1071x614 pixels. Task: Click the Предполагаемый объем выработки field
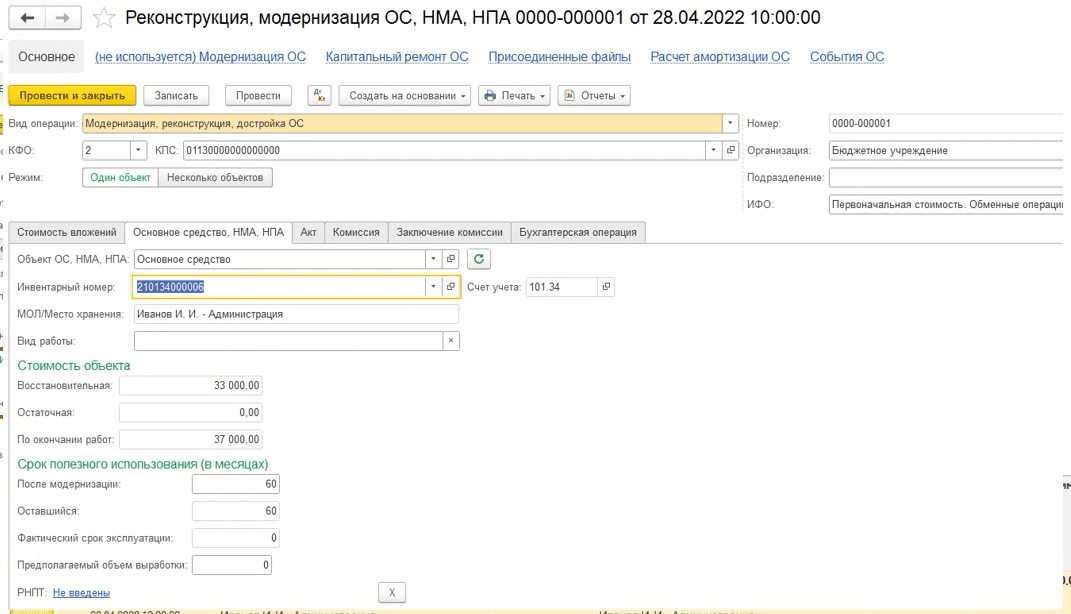pos(232,565)
